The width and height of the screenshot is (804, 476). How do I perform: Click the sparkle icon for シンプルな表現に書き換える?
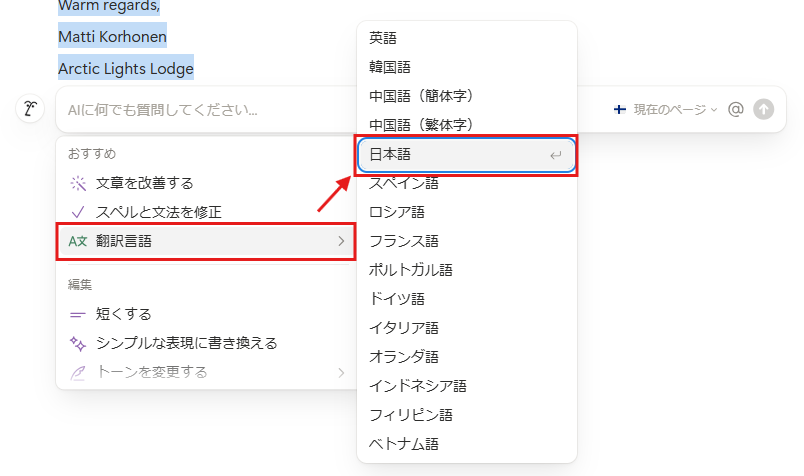(78, 343)
